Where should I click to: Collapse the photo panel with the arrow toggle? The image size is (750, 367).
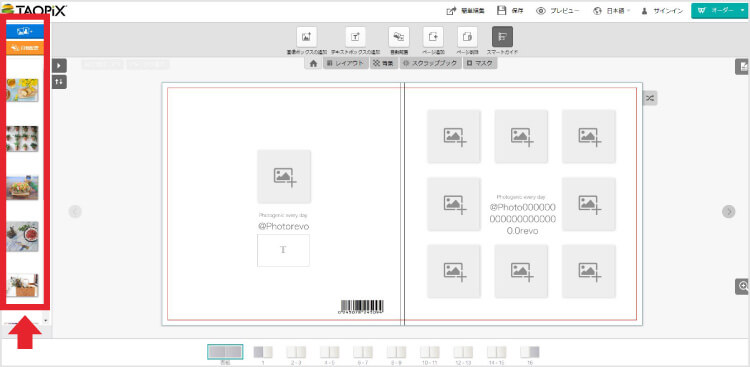point(59,66)
